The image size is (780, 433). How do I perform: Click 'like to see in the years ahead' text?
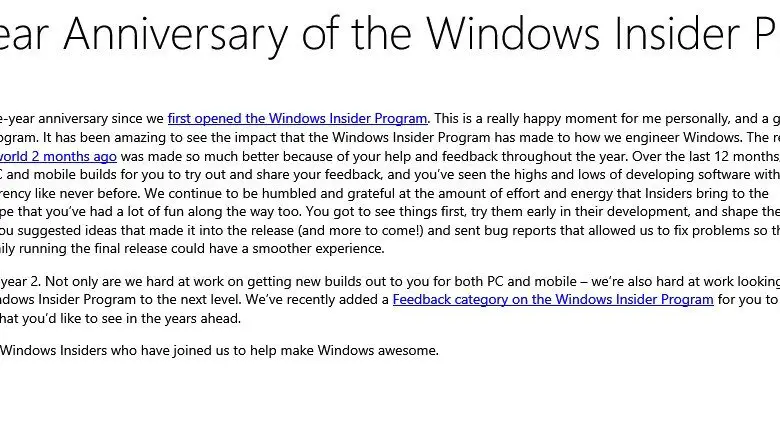click(140, 318)
